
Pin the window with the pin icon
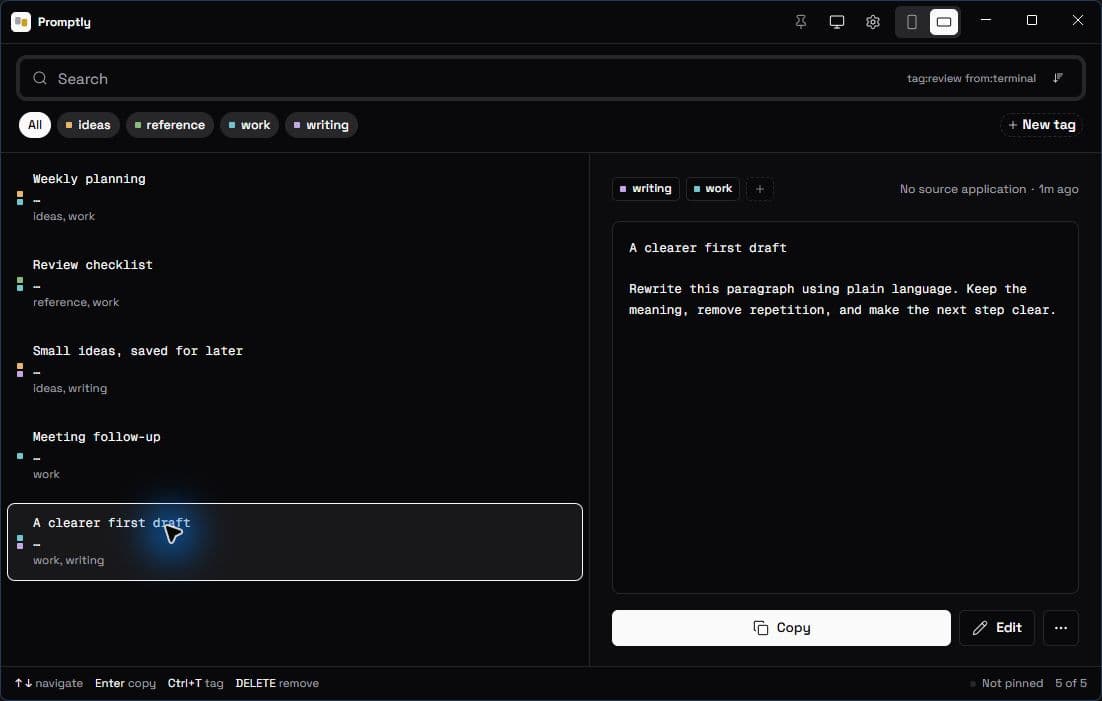point(800,22)
